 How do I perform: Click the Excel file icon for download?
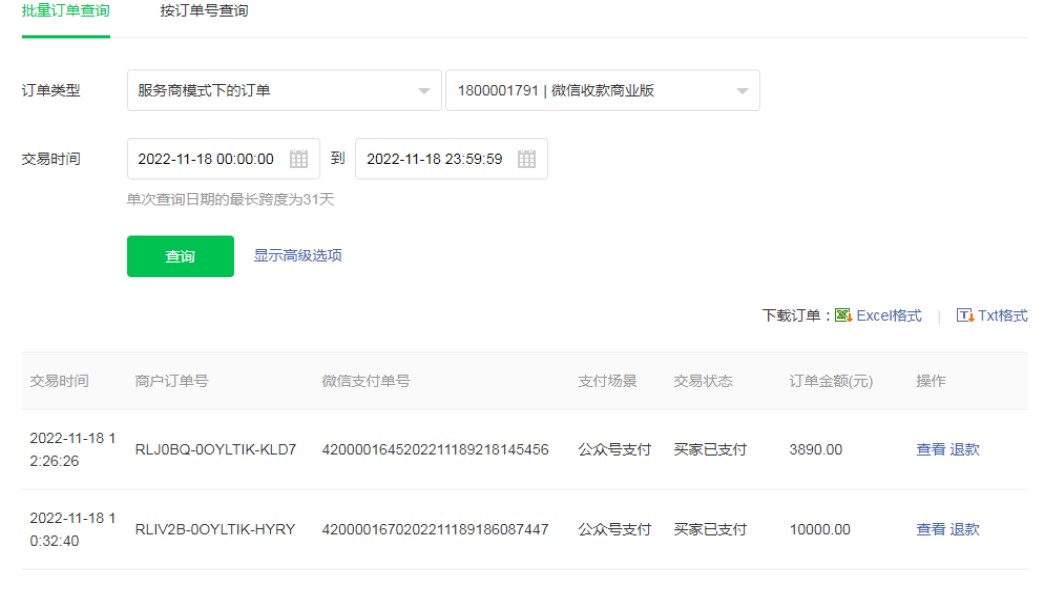click(843, 316)
